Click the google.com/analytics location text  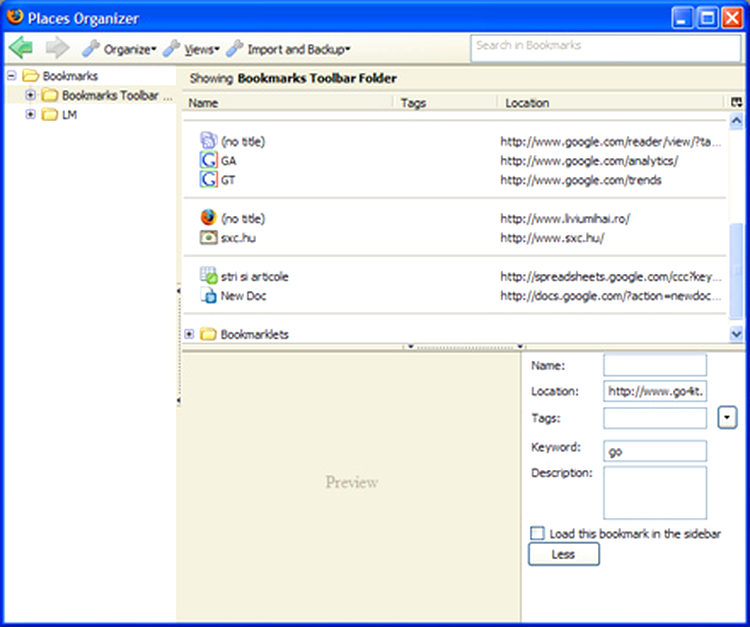pyautogui.click(x=589, y=161)
